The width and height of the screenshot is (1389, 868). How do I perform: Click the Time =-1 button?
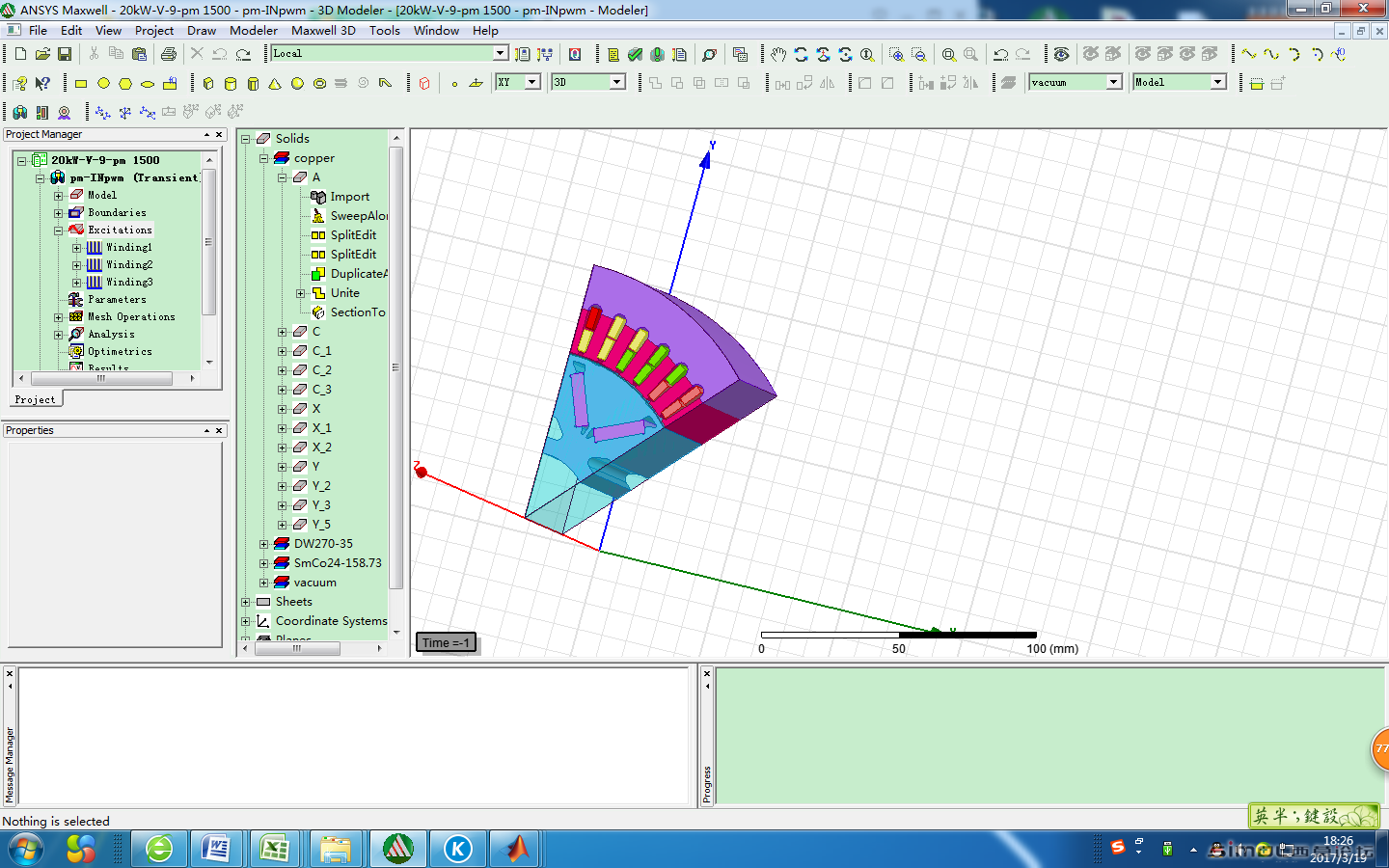(x=446, y=642)
